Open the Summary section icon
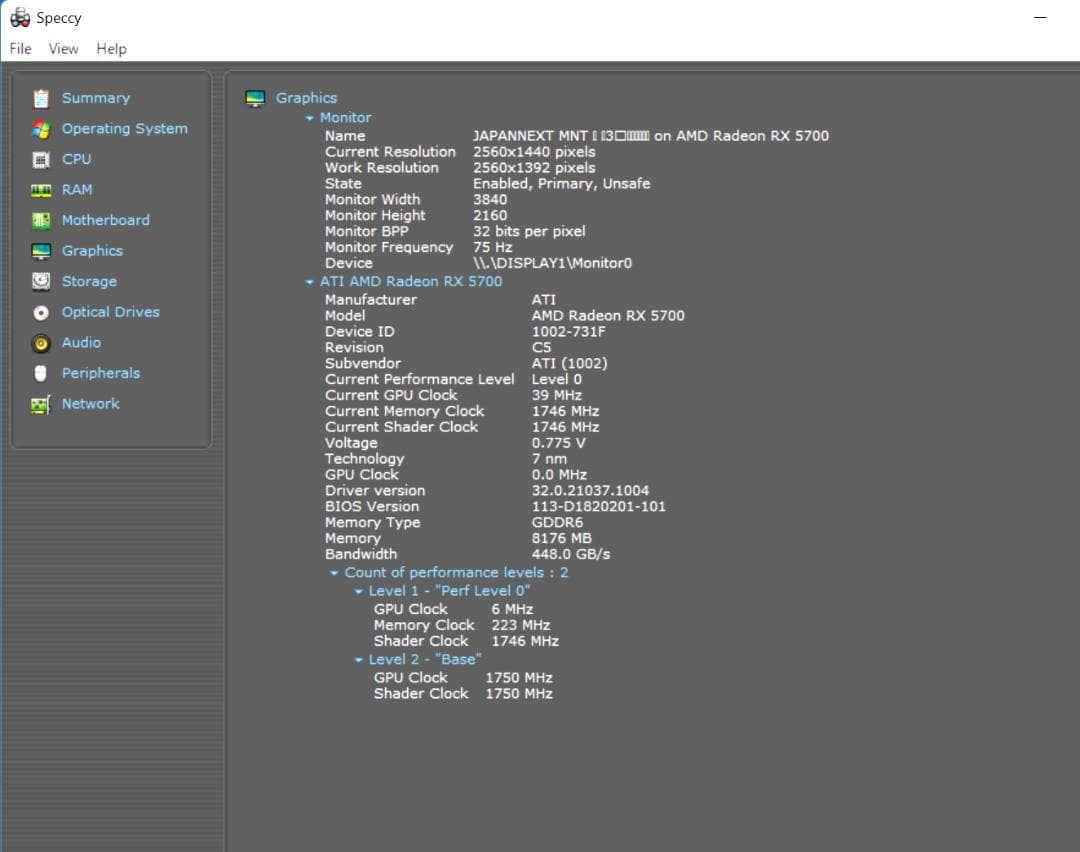Viewport: 1080px width, 852px height. [x=40, y=97]
